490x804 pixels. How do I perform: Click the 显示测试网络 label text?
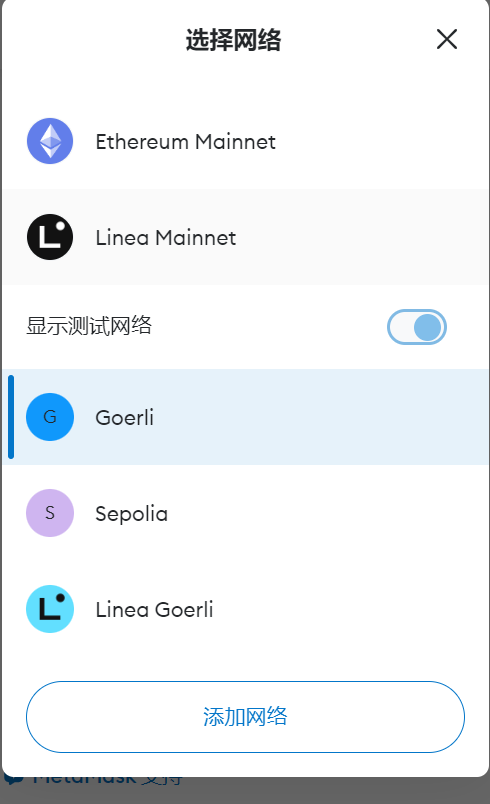point(89,326)
